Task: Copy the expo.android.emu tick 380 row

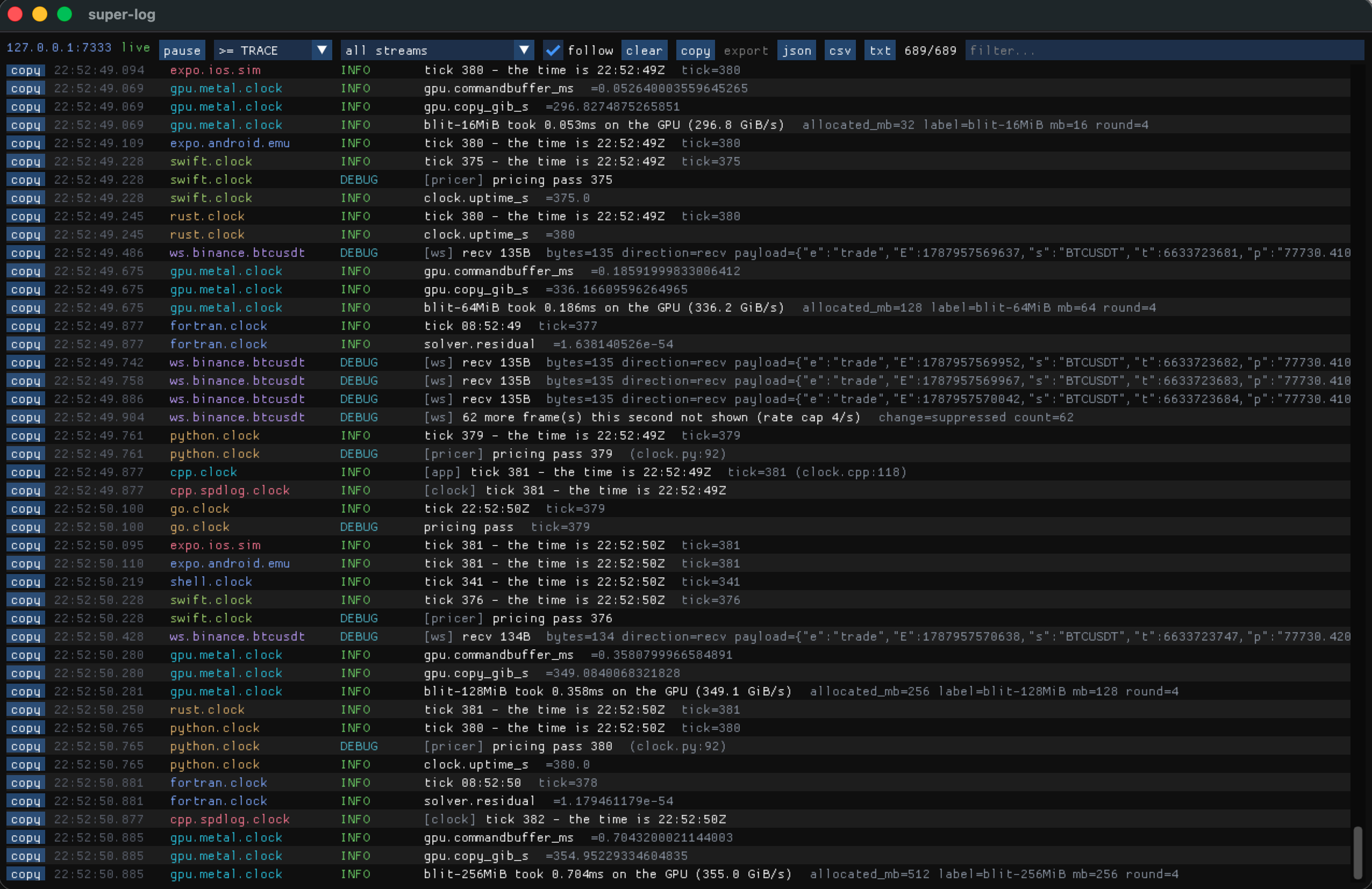Action: click(25, 144)
